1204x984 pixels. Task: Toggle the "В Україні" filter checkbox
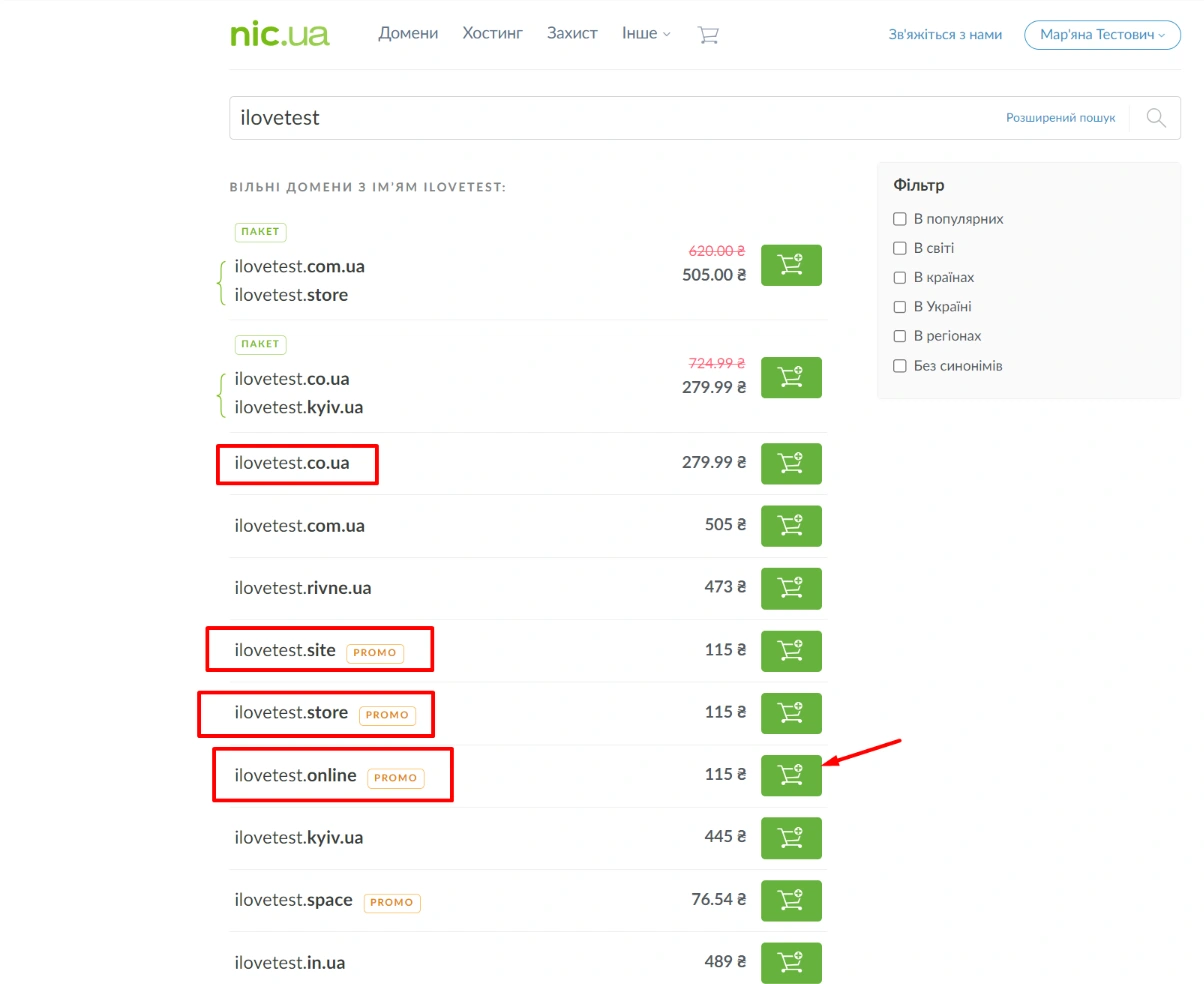point(900,307)
